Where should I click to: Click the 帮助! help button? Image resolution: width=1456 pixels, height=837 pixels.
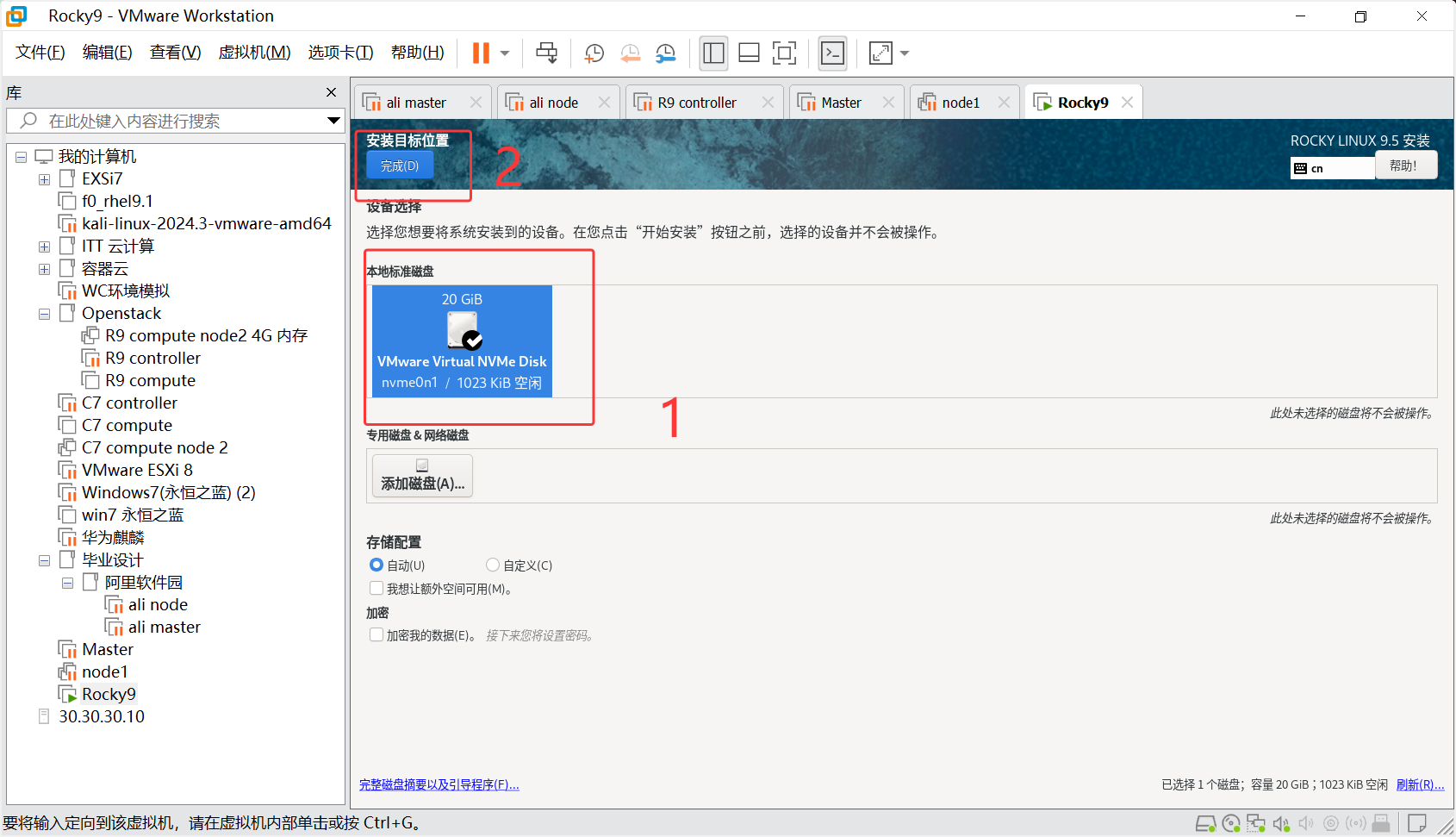(x=1406, y=166)
